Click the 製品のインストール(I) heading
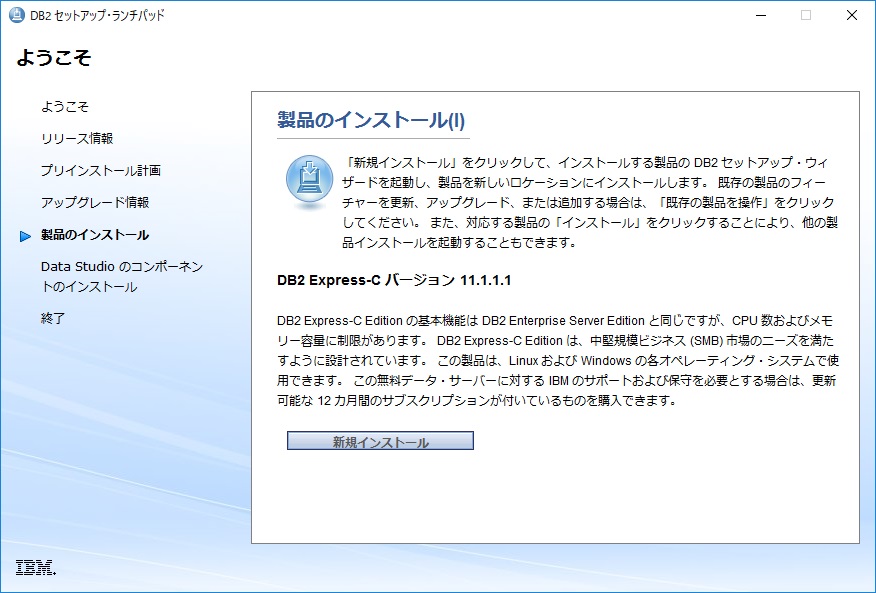The image size is (876, 593). (x=371, y=120)
